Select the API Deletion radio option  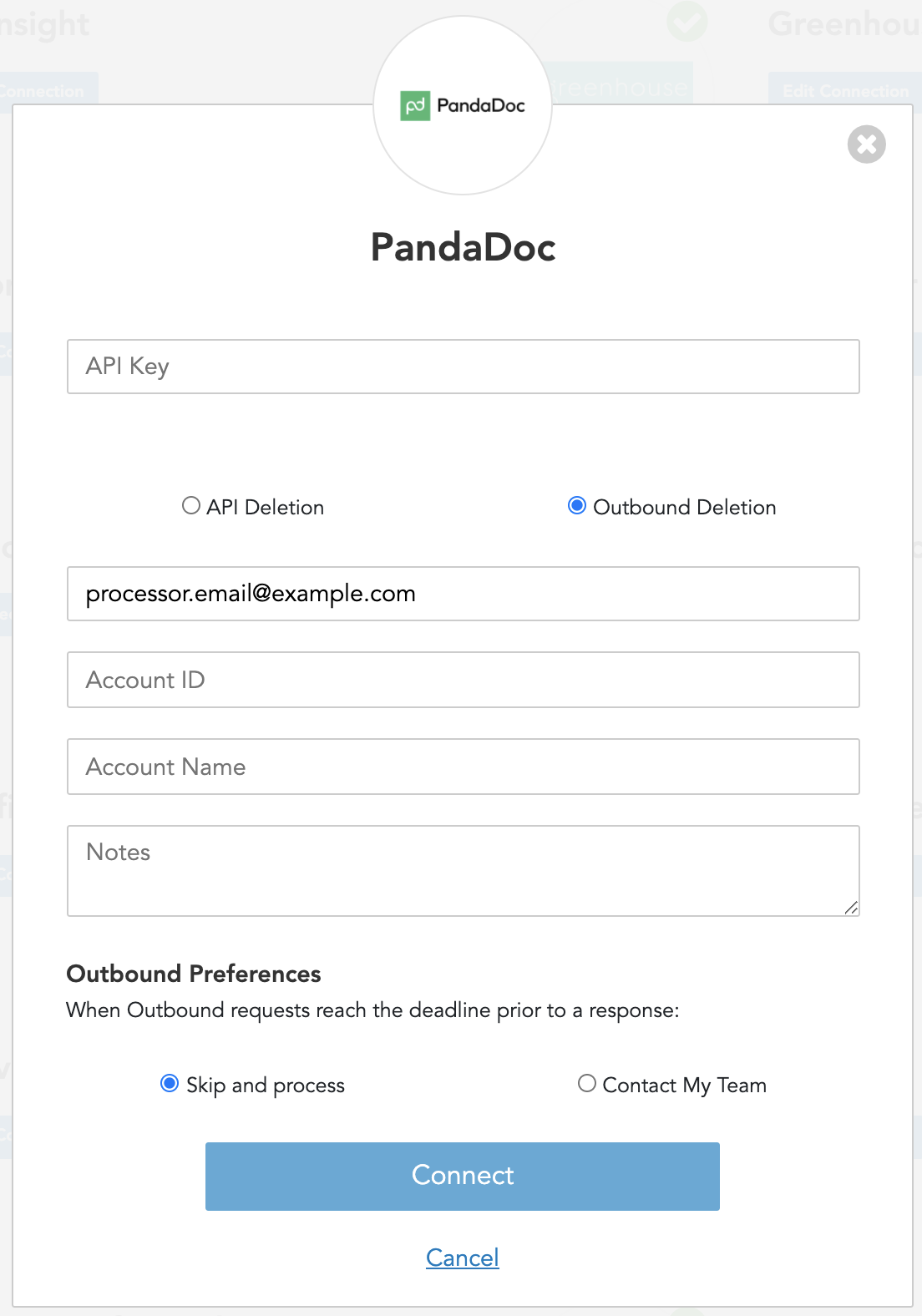(191, 506)
